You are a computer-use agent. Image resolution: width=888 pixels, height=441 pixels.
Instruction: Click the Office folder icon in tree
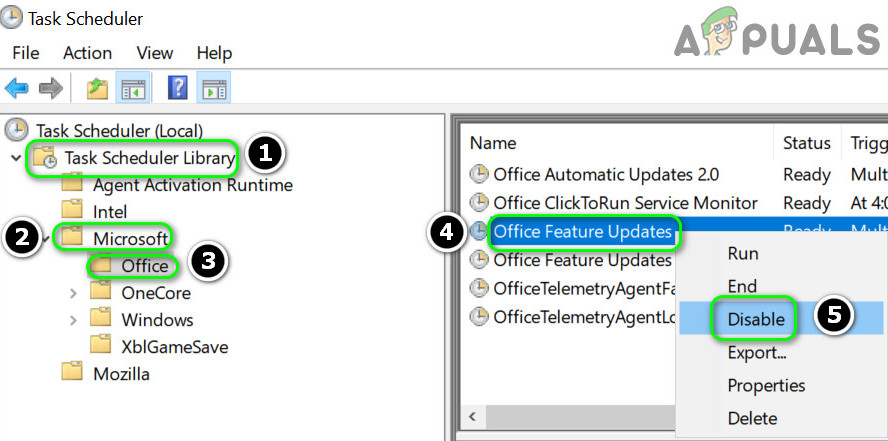tap(101, 264)
